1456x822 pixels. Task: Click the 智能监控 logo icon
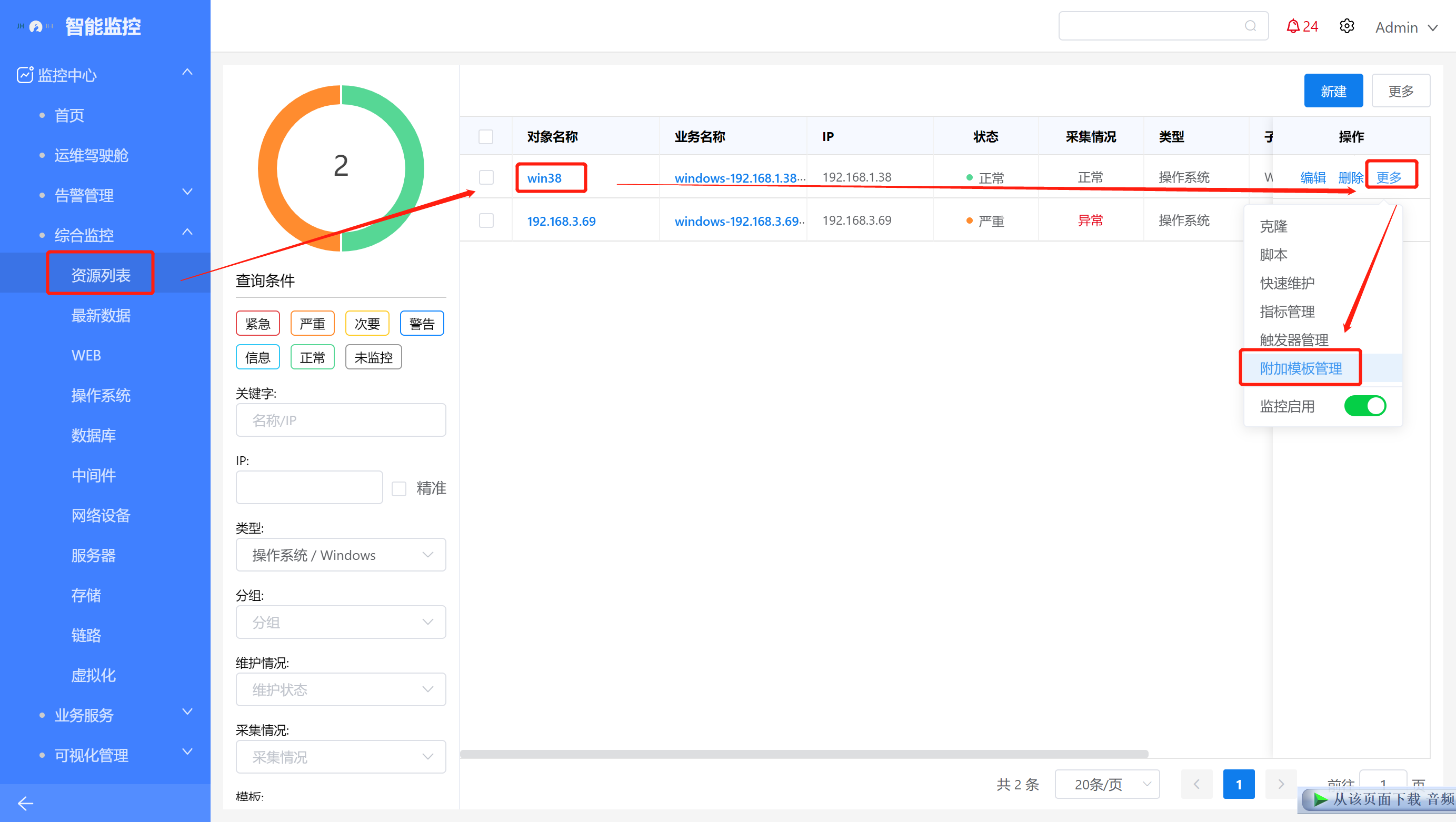pos(36,26)
